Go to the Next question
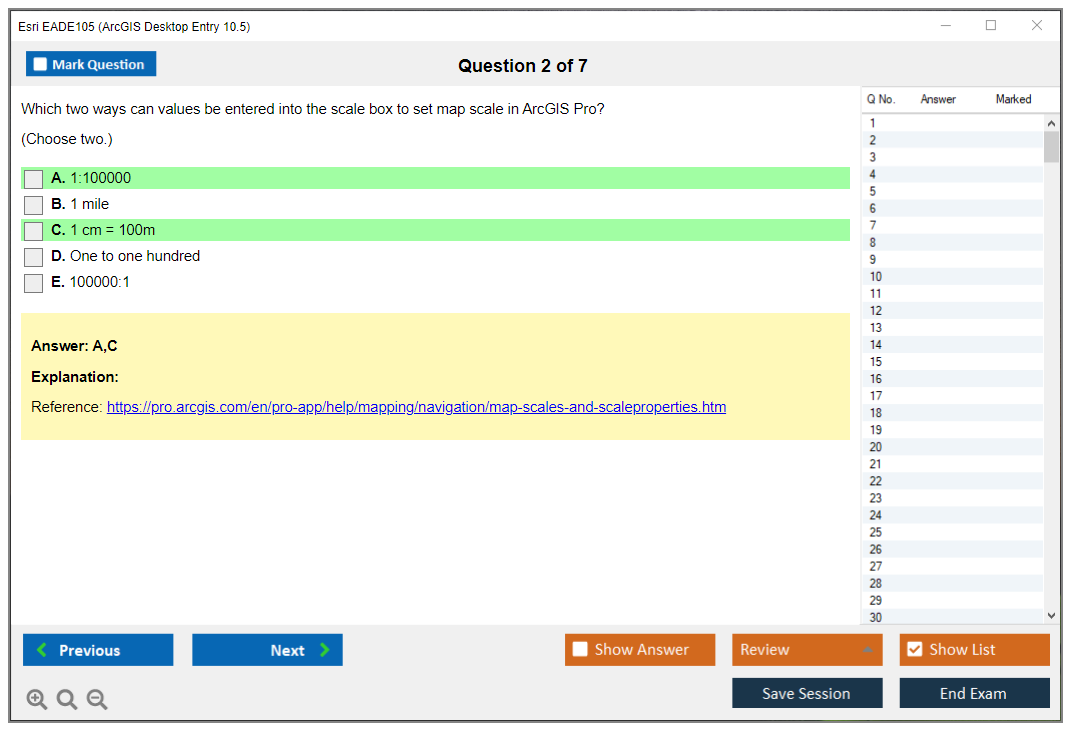Image resolution: width=1075 pixels, height=735 pixels. pyautogui.click(x=267, y=650)
